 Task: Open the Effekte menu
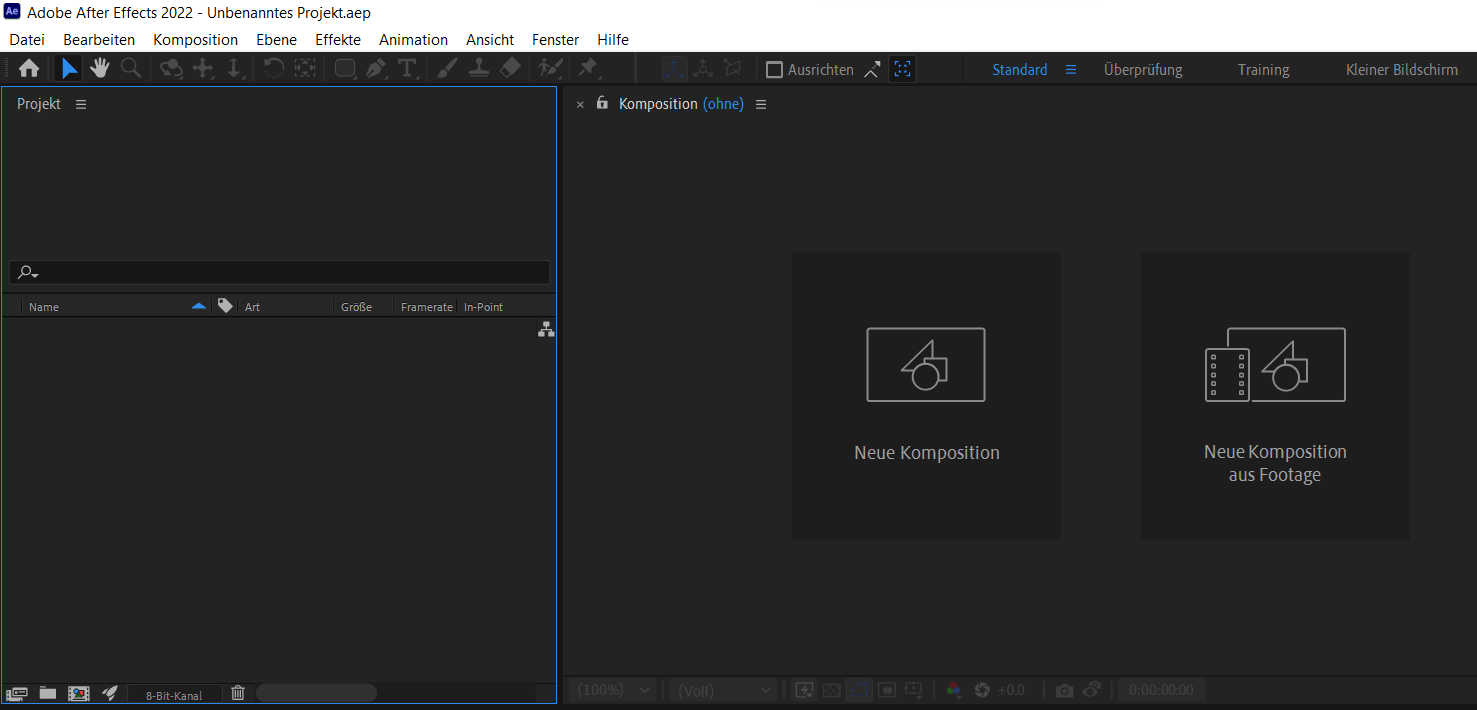338,40
